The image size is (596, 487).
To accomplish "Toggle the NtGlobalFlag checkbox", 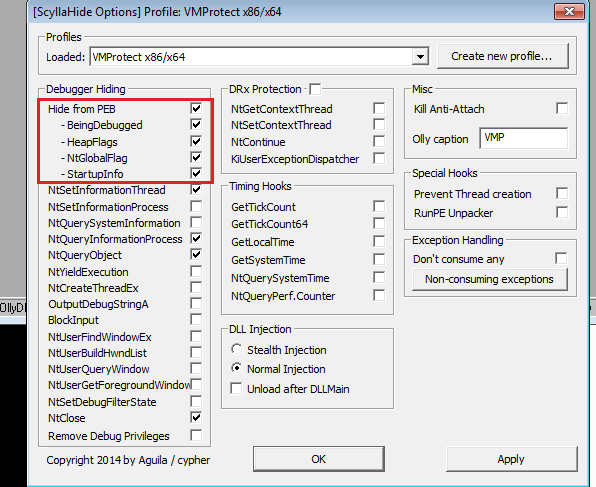I will tap(196, 157).
